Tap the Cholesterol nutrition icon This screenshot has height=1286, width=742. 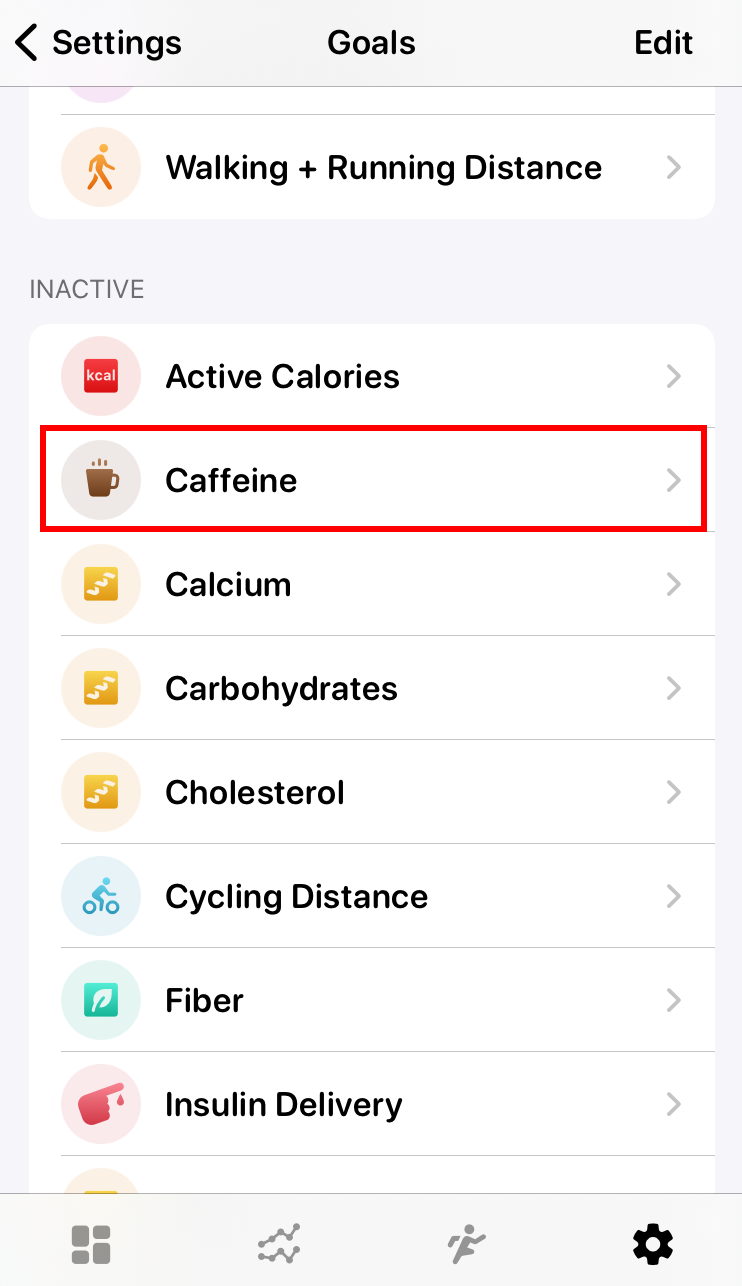100,793
